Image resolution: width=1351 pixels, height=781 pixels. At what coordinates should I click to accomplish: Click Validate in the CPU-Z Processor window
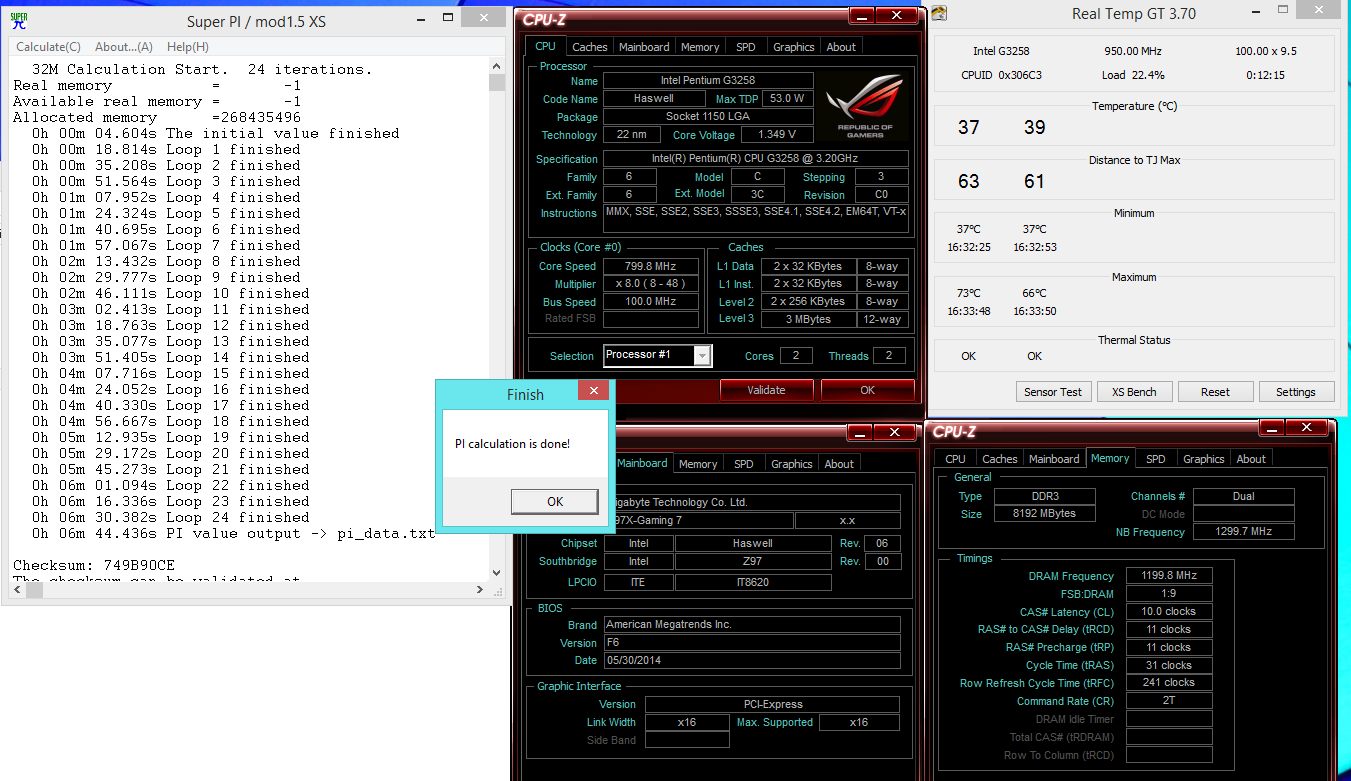click(766, 390)
